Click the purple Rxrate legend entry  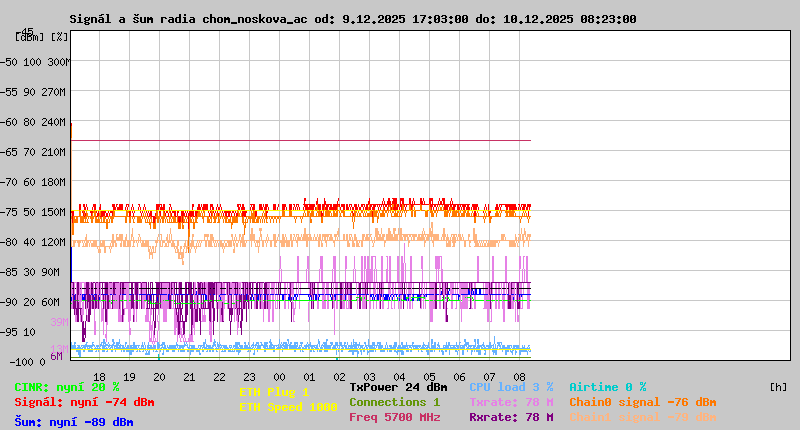pyautogui.click(x=511, y=417)
